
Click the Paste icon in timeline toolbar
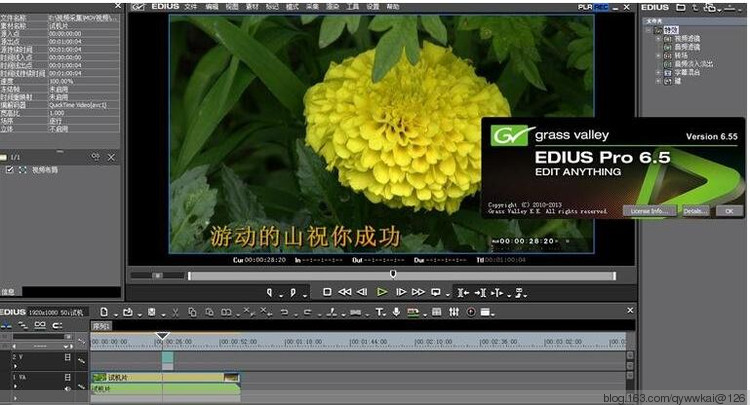[x=209, y=312]
